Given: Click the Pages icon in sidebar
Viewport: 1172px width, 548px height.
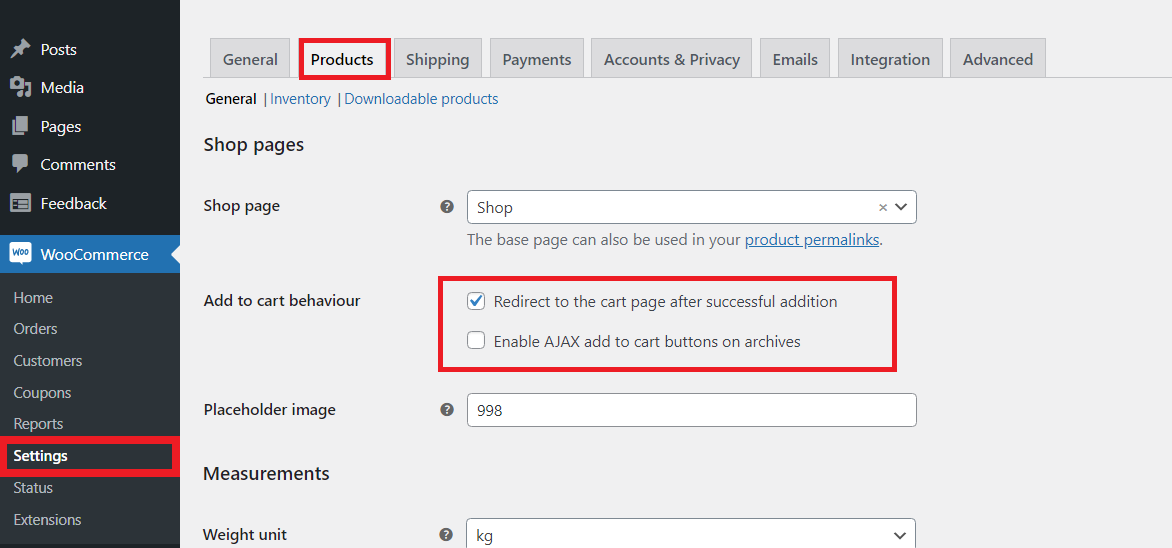Looking at the screenshot, I should (x=20, y=127).
